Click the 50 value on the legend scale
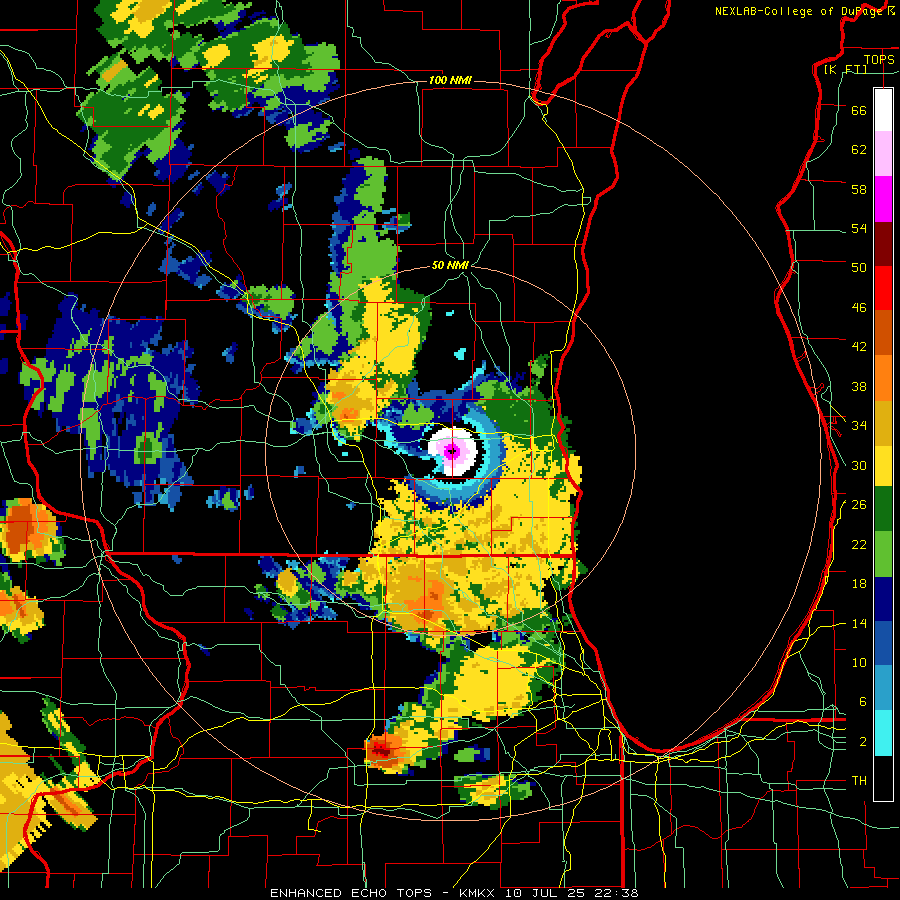This screenshot has height=900, width=900. tap(859, 267)
